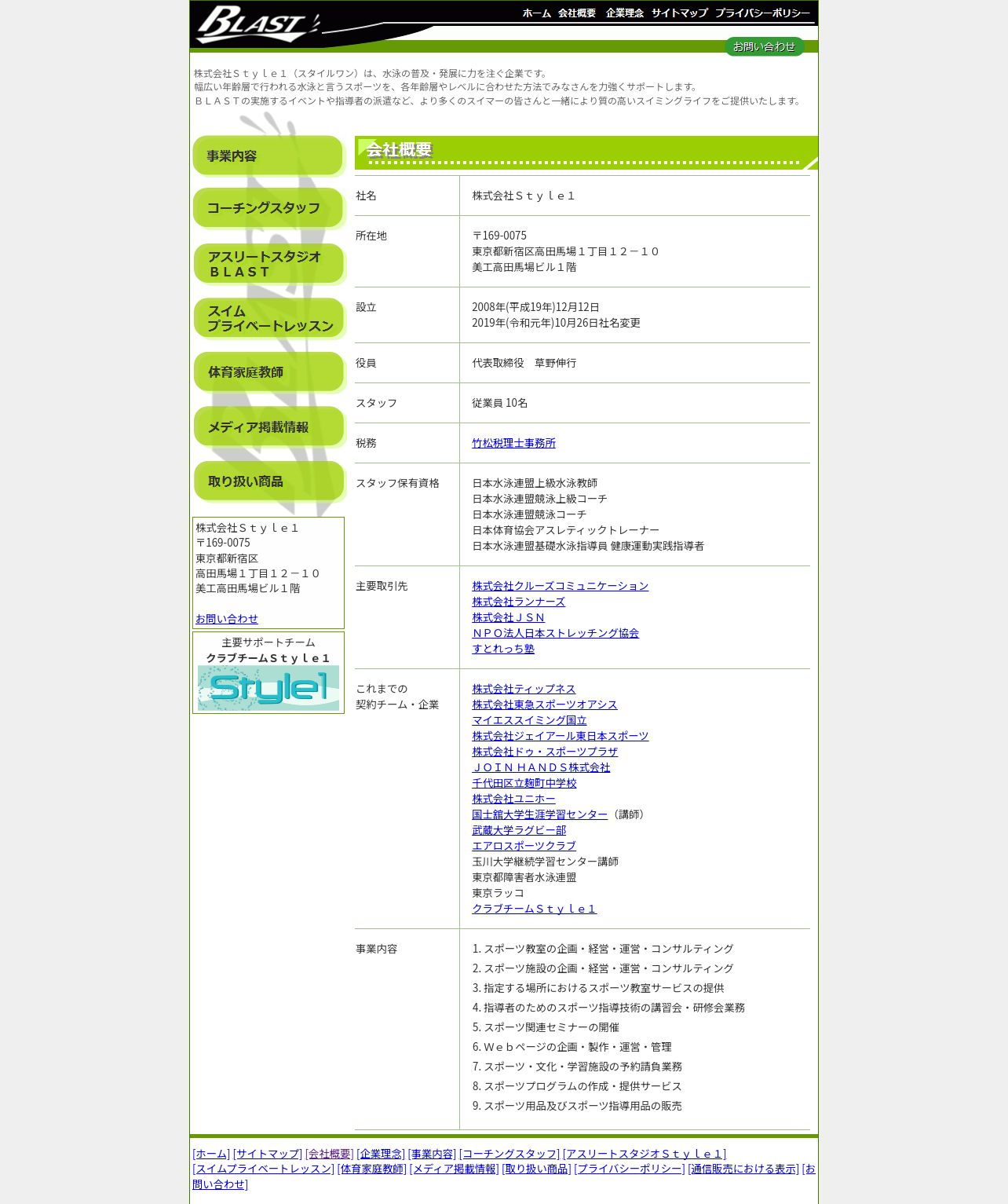Click 代表取締役 草野伸行 text
This screenshot has width=1008, height=1204.
(524, 363)
